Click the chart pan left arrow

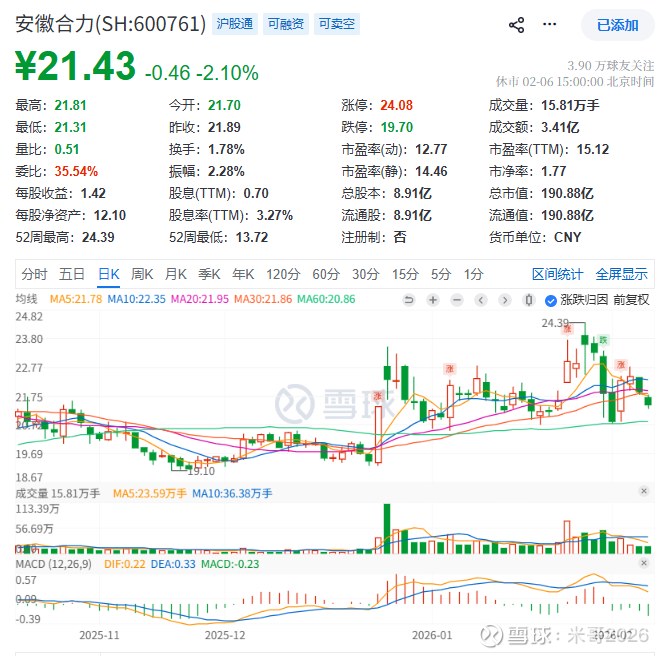pyautogui.click(x=481, y=300)
